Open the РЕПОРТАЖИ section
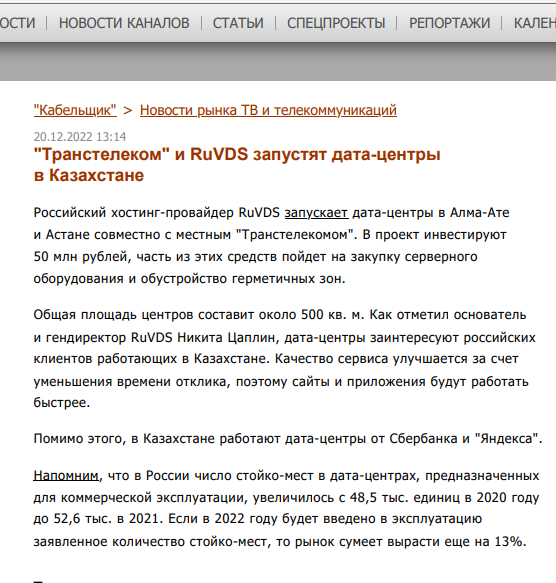Image resolution: width=556 pixels, height=583 pixels. 449,23
